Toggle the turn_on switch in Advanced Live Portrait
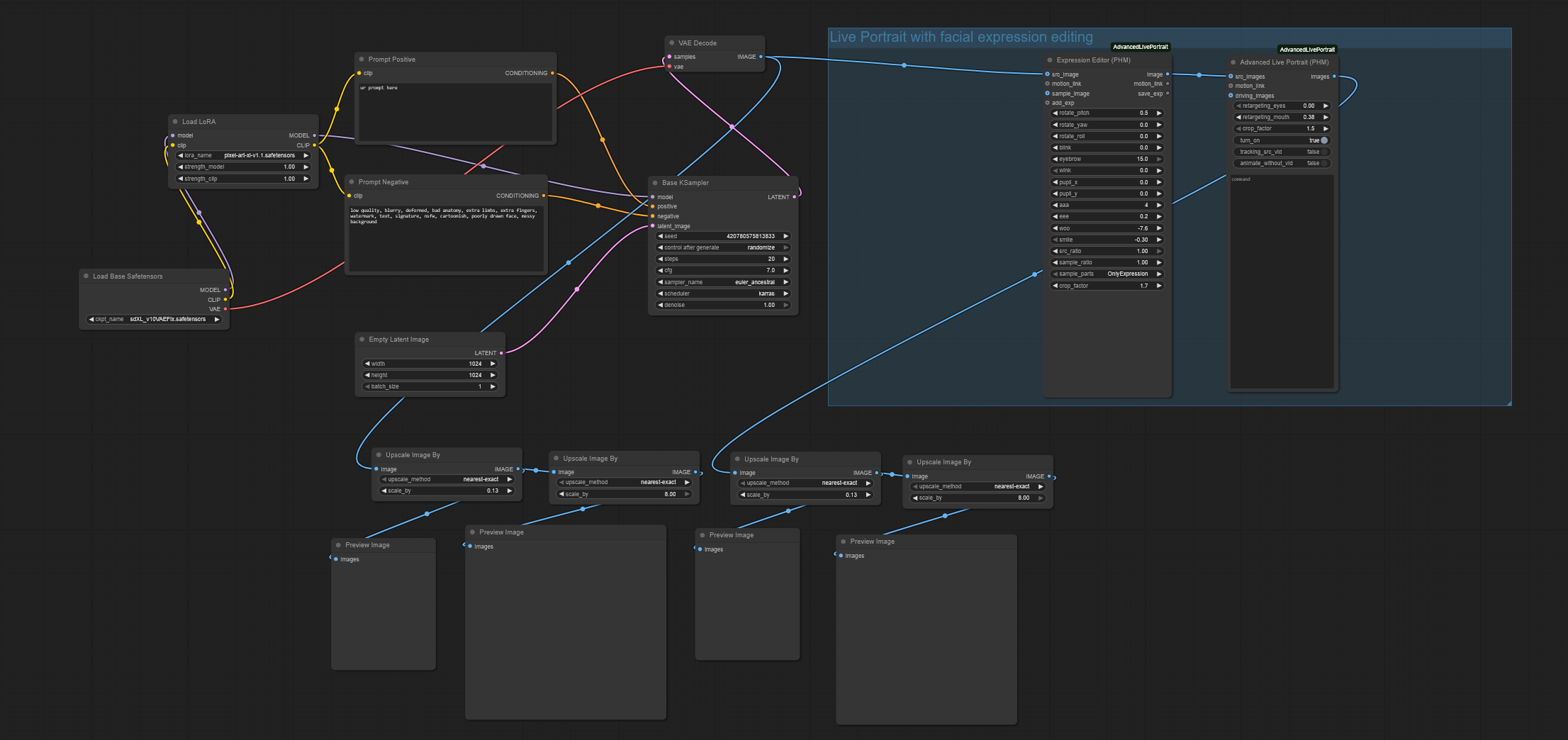 click(1323, 140)
